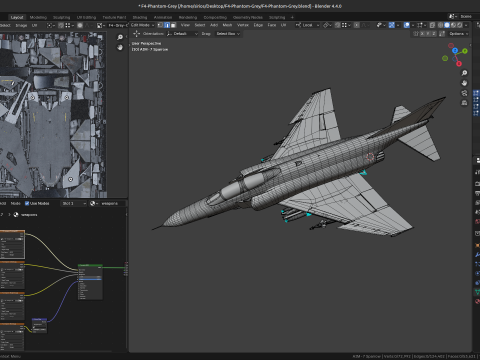Switch to the Geometry Nodes workspace tab
480x360 pixels.
pyautogui.click(x=248, y=17)
